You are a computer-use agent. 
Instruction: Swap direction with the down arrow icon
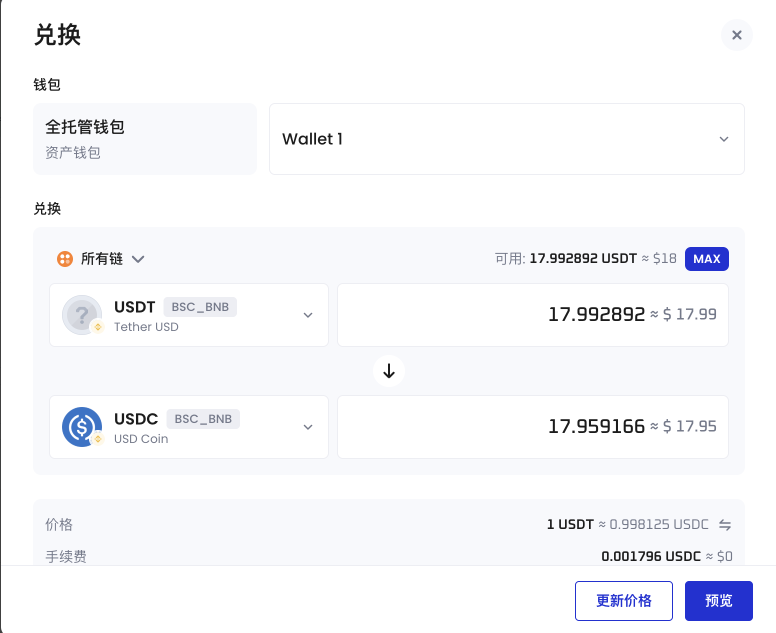[389, 371]
